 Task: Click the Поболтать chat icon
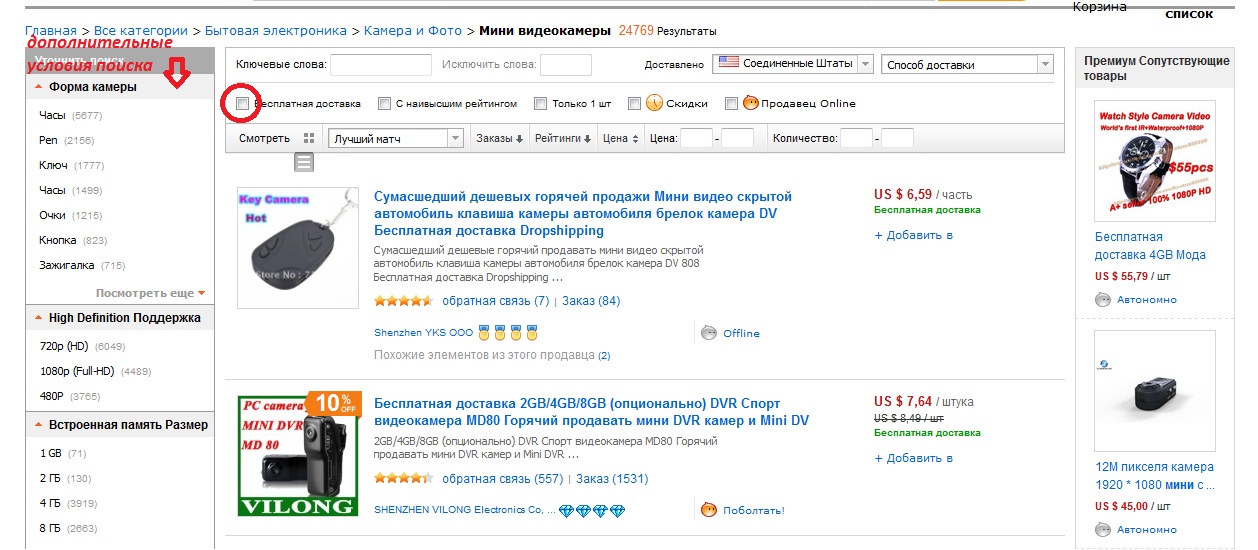[x=709, y=510]
